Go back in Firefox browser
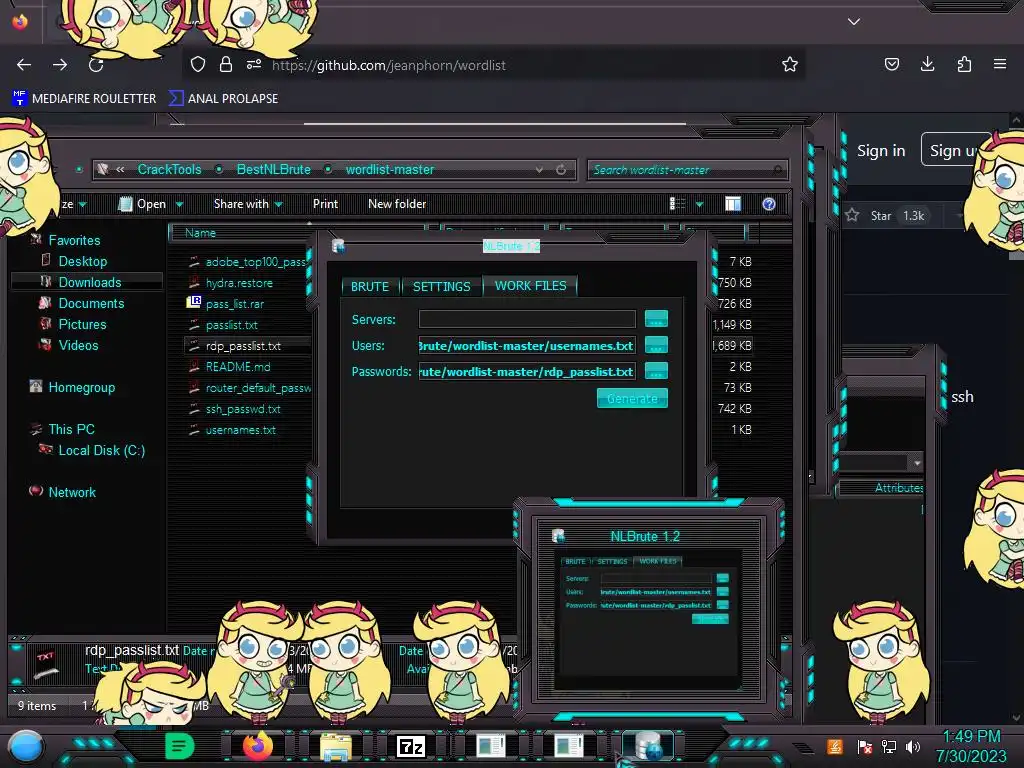The height and width of the screenshot is (768, 1024). (24, 65)
